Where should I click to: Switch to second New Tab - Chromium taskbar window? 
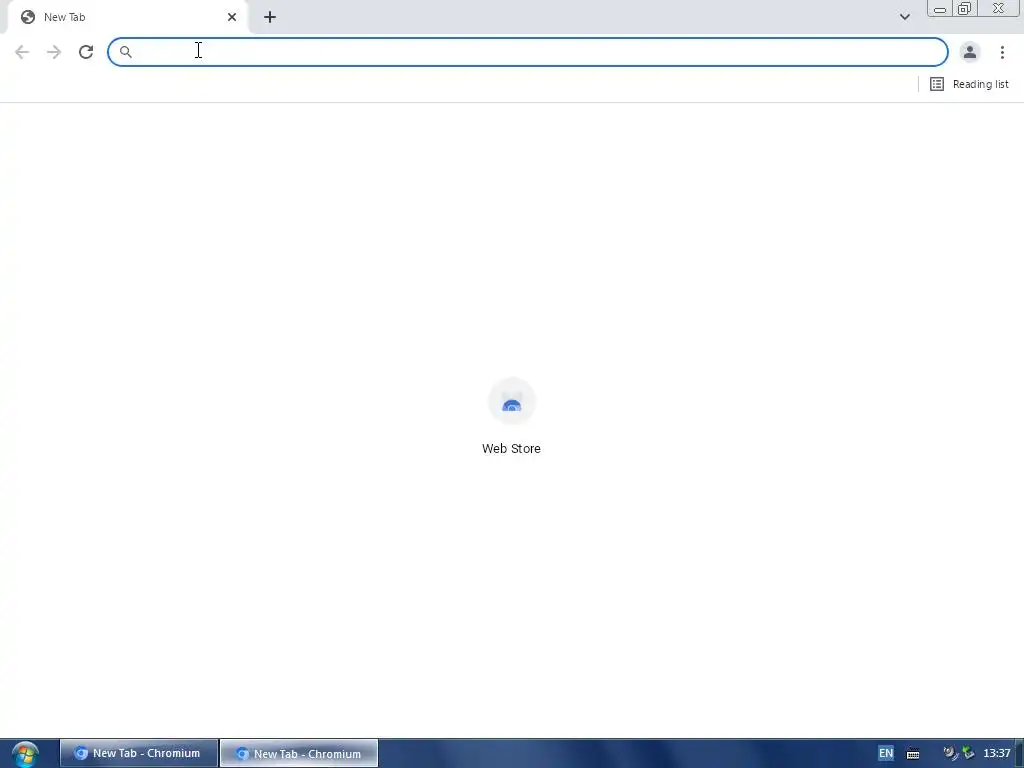click(299, 754)
